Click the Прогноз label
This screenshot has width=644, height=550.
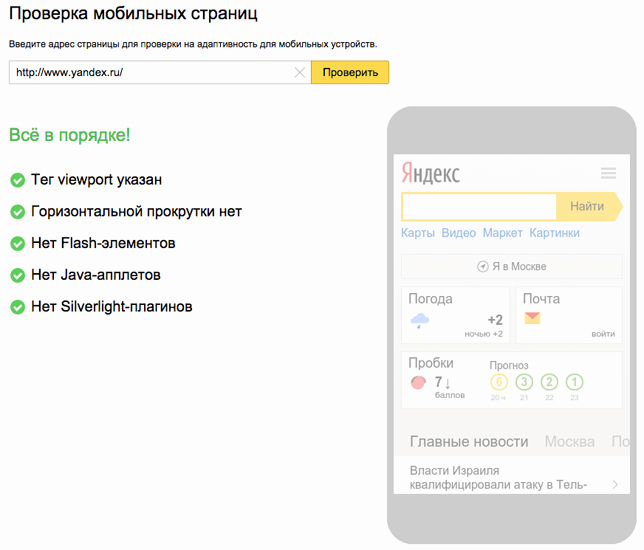509,366
